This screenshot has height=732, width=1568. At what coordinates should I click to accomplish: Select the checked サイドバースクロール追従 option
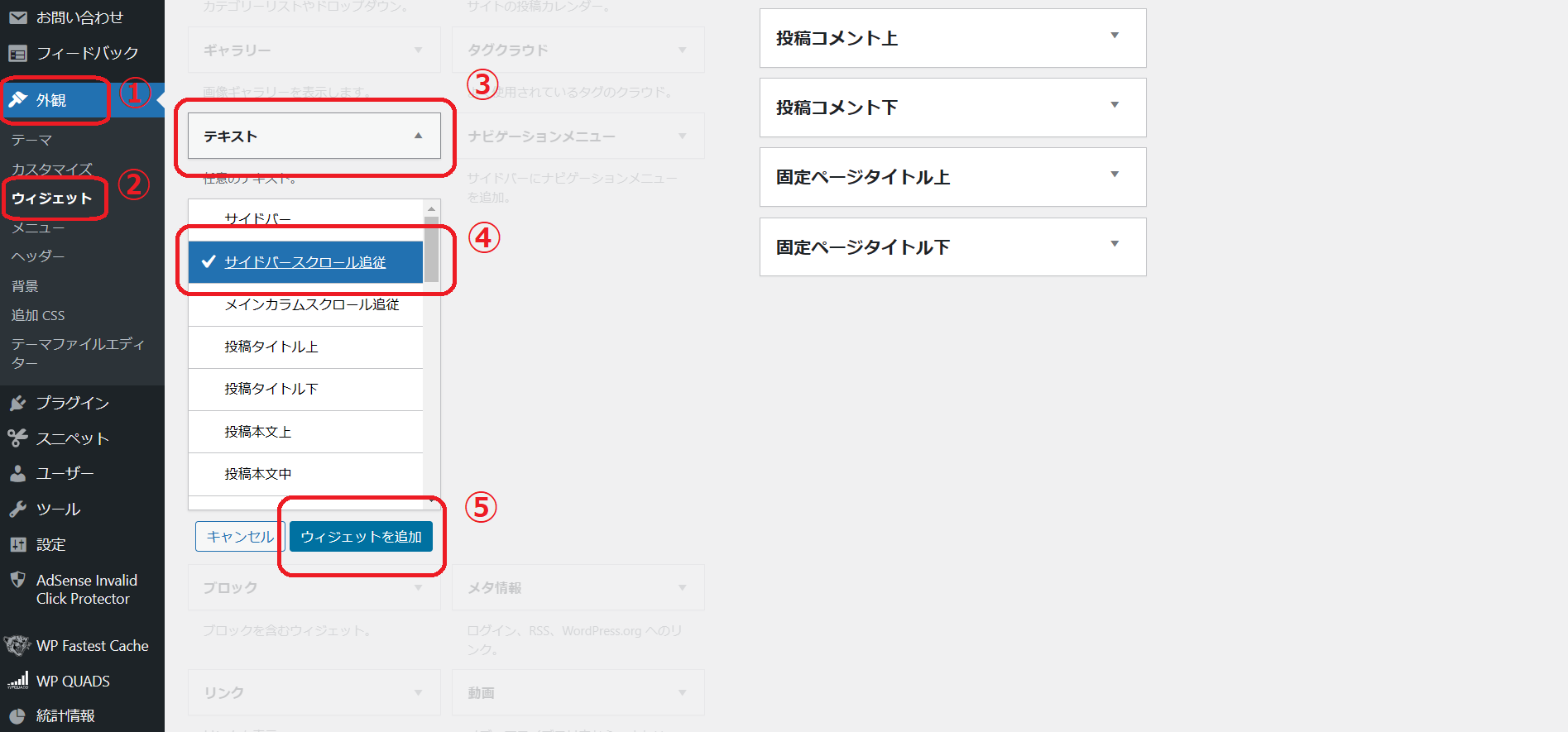(304, 262)
